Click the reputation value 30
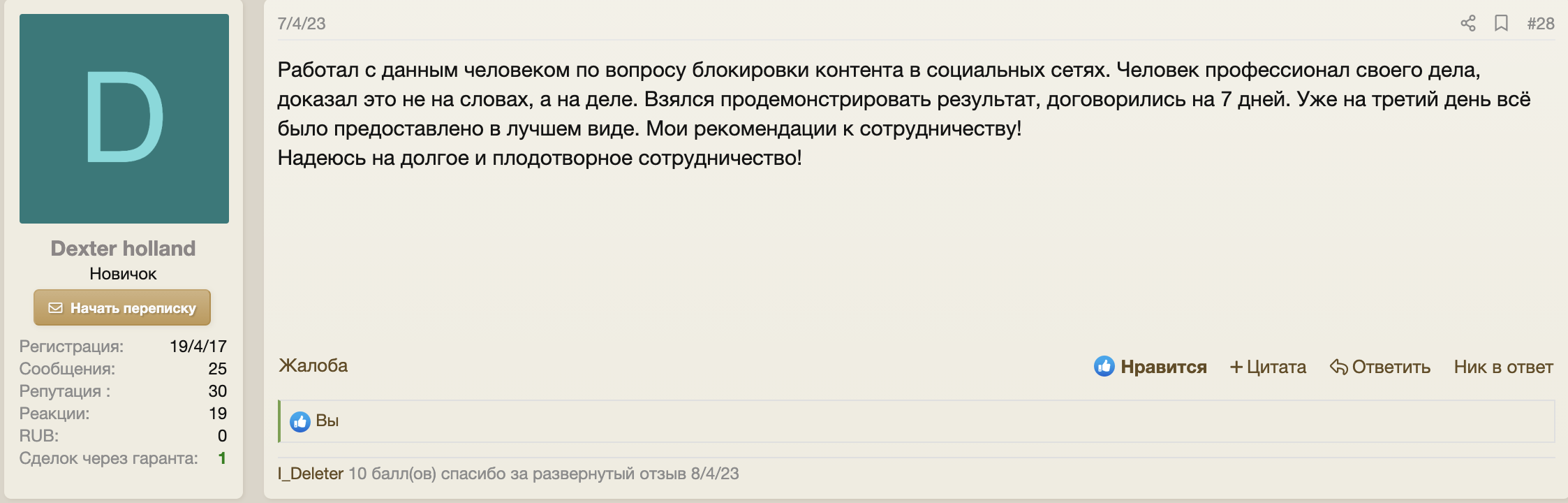1568x503 pixels. point(217,391)
